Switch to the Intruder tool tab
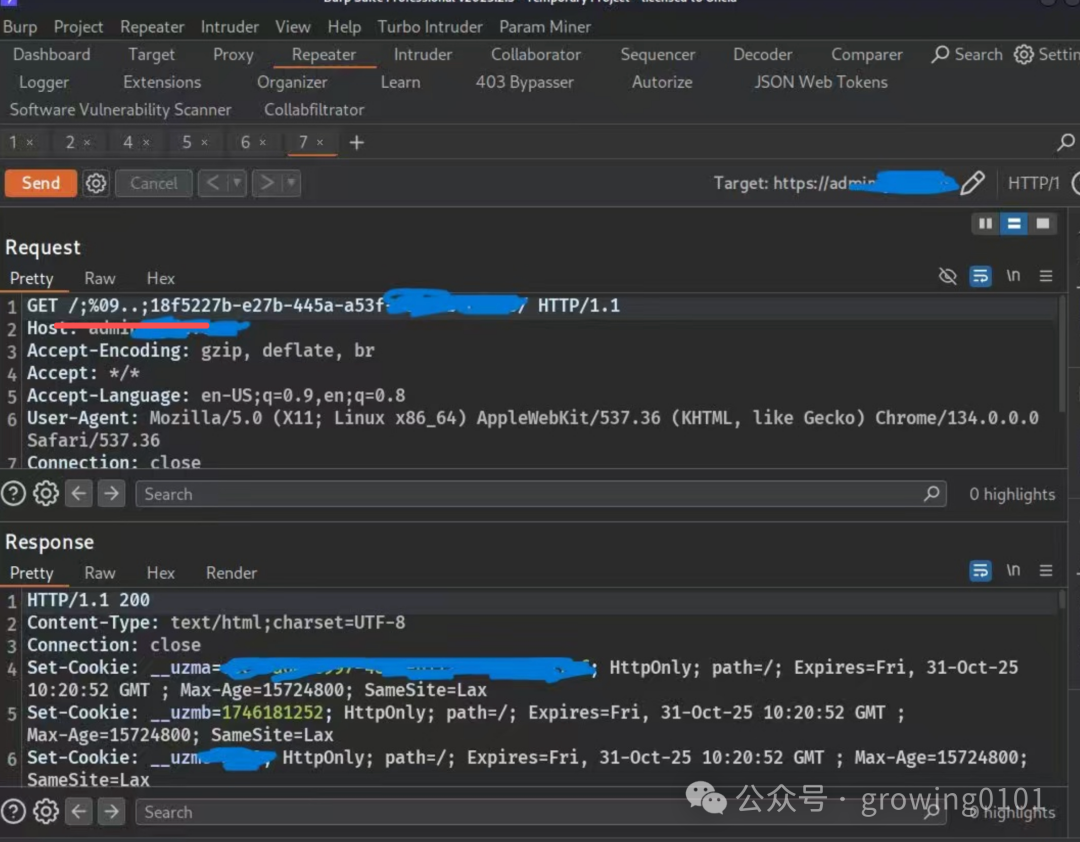 423,55
